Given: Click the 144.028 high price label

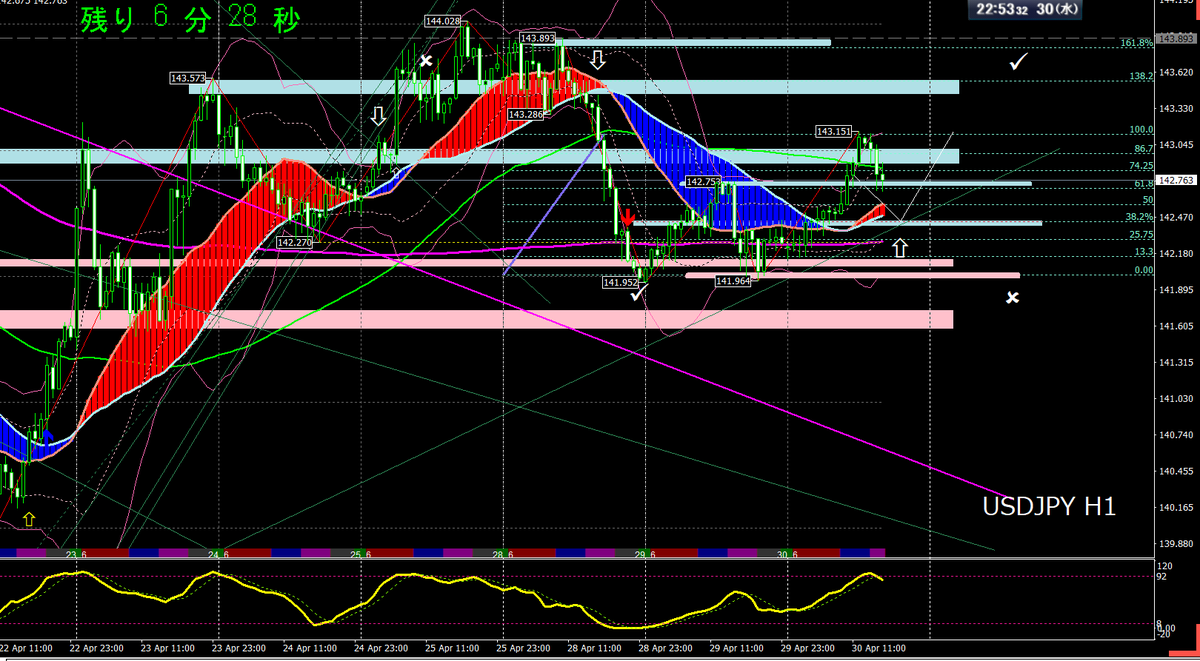Looking at the screenshot, I should [x=442, y=21].
